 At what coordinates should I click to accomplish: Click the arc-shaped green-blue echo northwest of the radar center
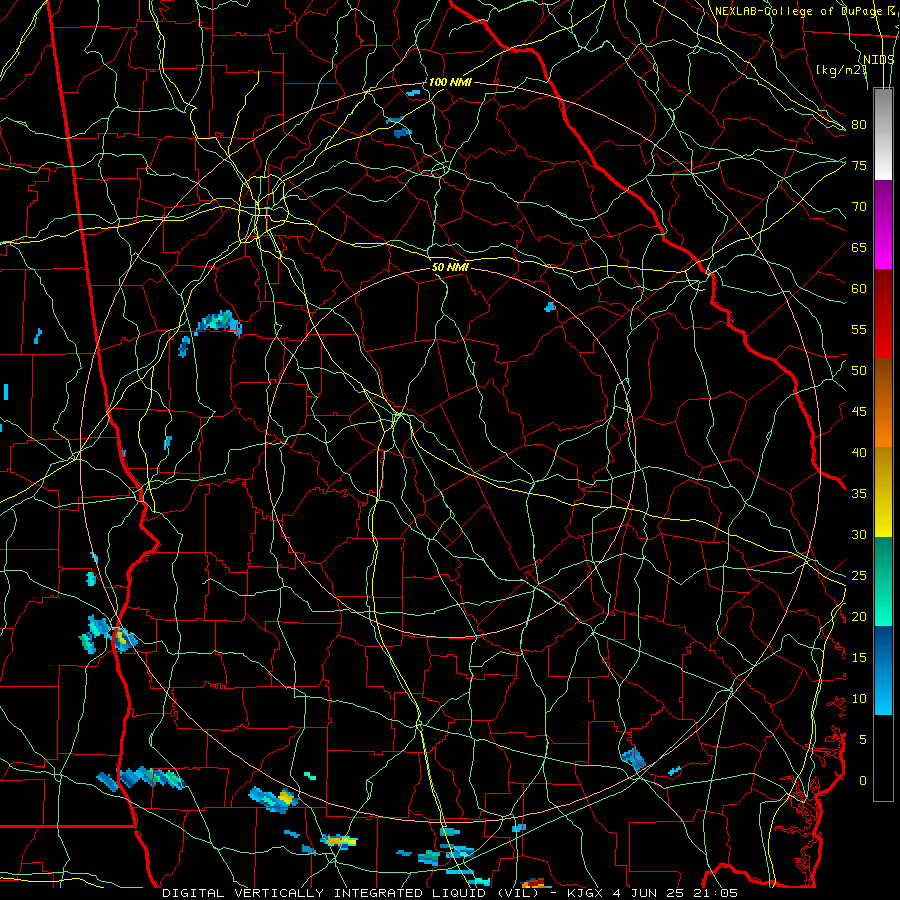coord(219,323)
